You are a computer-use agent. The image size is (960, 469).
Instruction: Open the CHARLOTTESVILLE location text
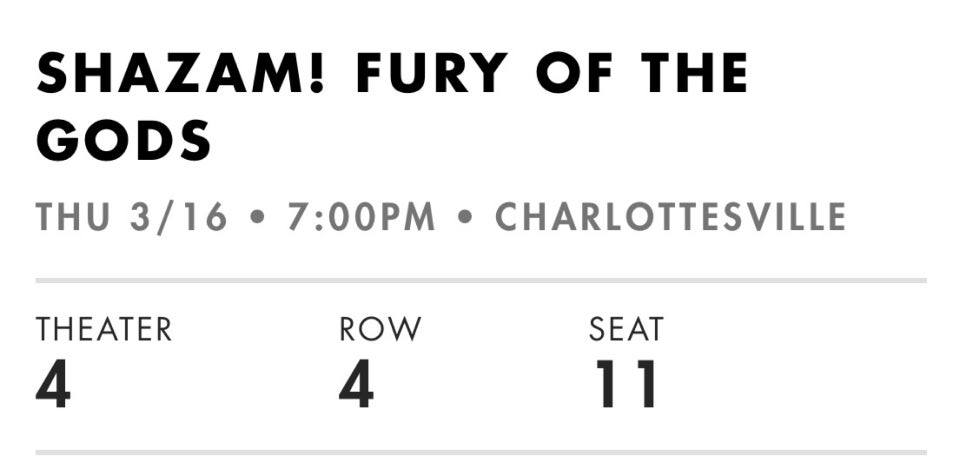pos(670,217)
